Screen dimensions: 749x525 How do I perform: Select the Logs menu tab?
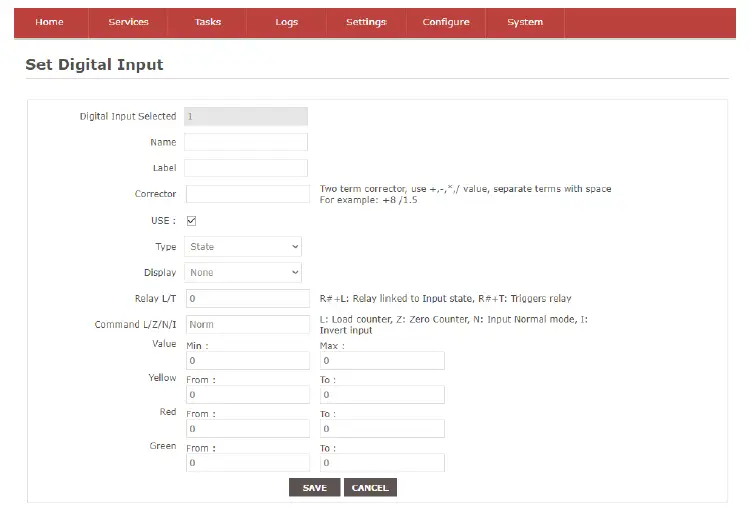[x=287, y=22]
